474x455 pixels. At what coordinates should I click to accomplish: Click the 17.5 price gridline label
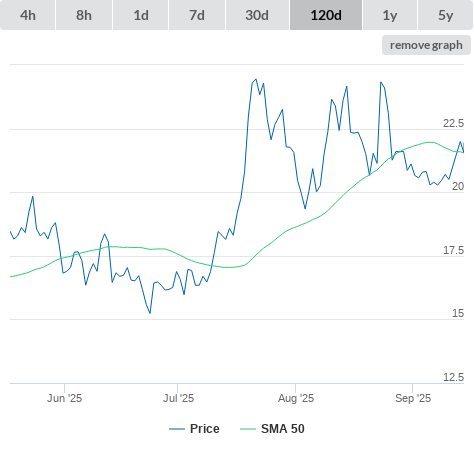click(x=453, y=250)
